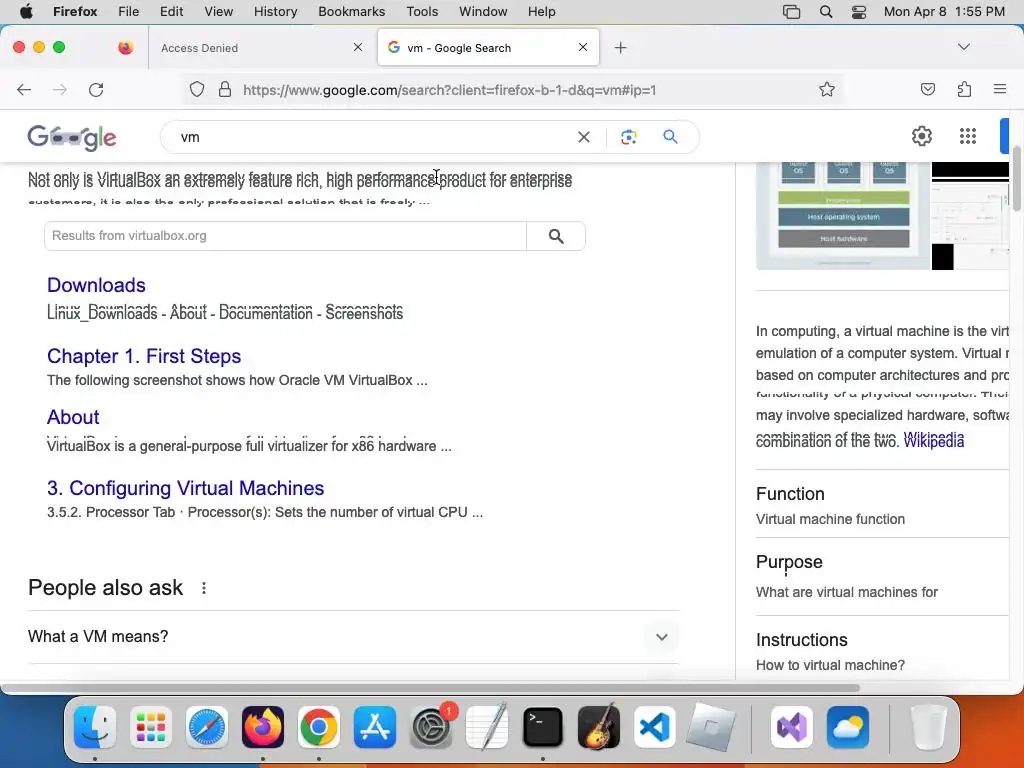Submit search with the blue magnifier icon
This screenshot has width=1024, height=768.
coord(670,137)
